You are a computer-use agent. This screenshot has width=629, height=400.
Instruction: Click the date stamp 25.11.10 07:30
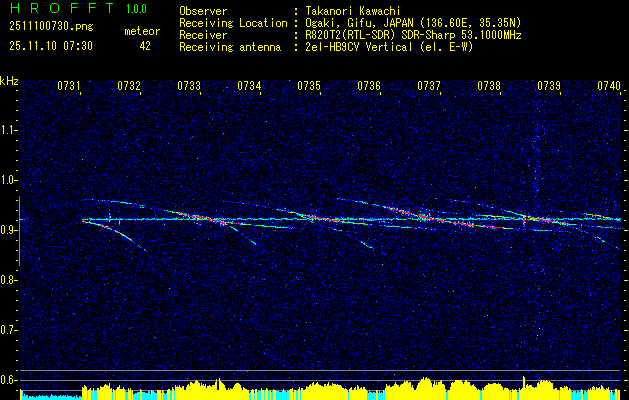point(51,46)
